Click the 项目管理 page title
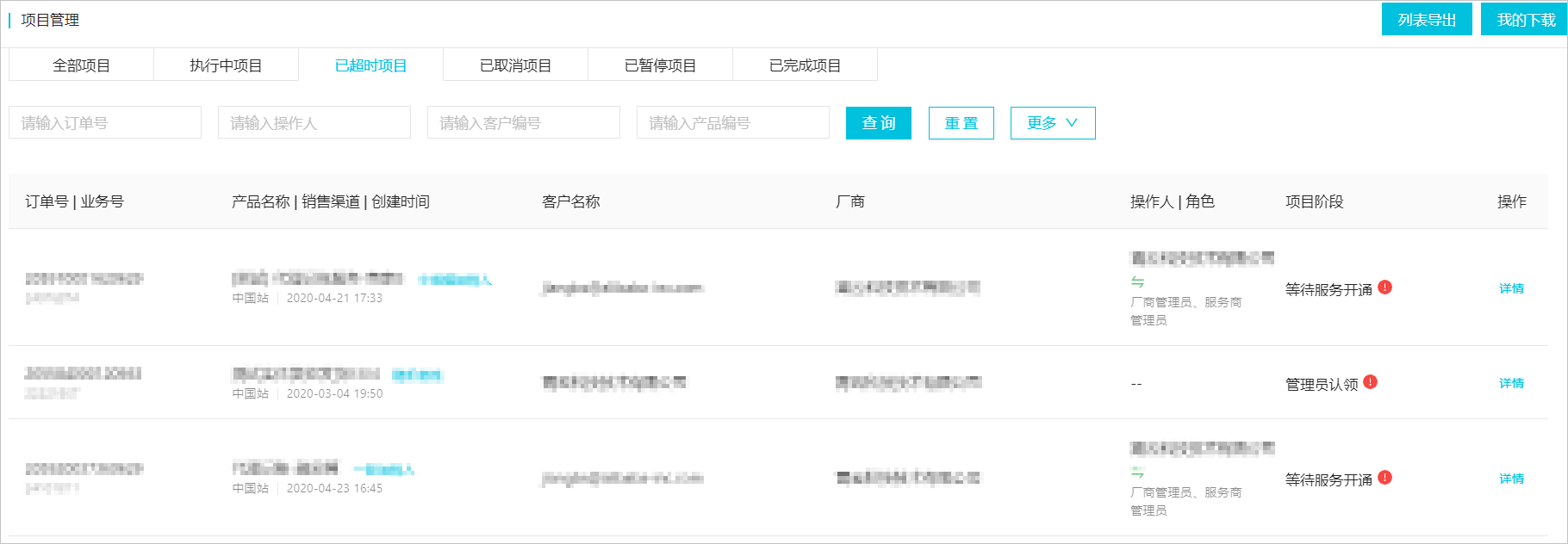The image size is (1568, 544). [50, 20]
